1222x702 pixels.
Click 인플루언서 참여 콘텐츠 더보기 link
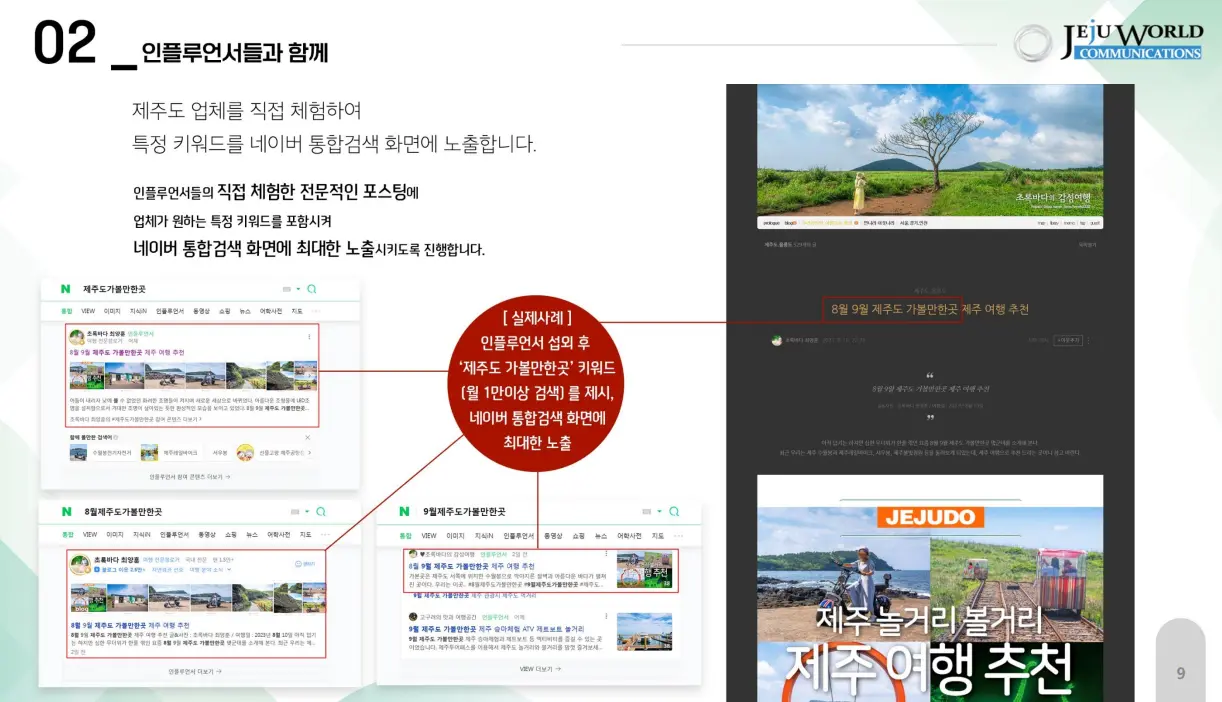(x=189, y=477)
